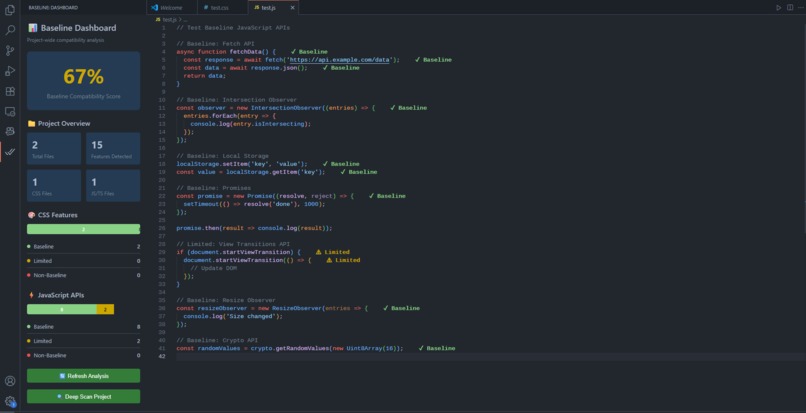The height and width of the screenshot is (413, 806).
Task: Open the Explorer view in activity bar
Action: coord(10,10)
